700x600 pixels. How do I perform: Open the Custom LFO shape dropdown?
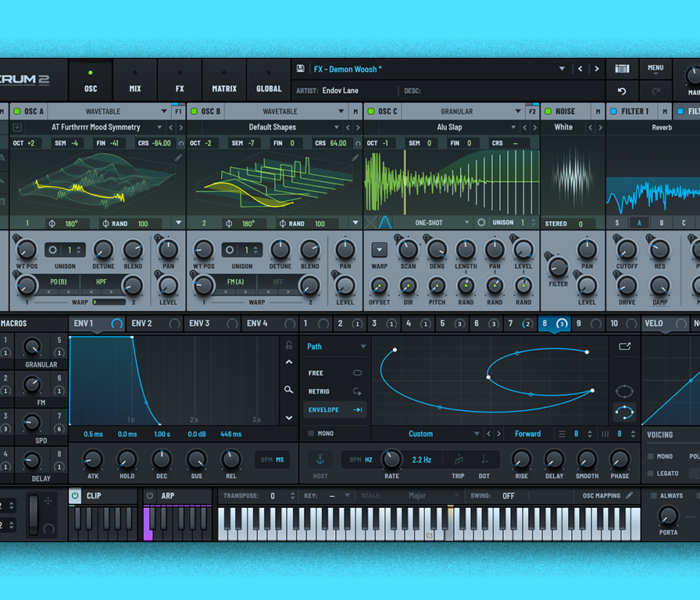pyautogui.click(x=426, y=434)
